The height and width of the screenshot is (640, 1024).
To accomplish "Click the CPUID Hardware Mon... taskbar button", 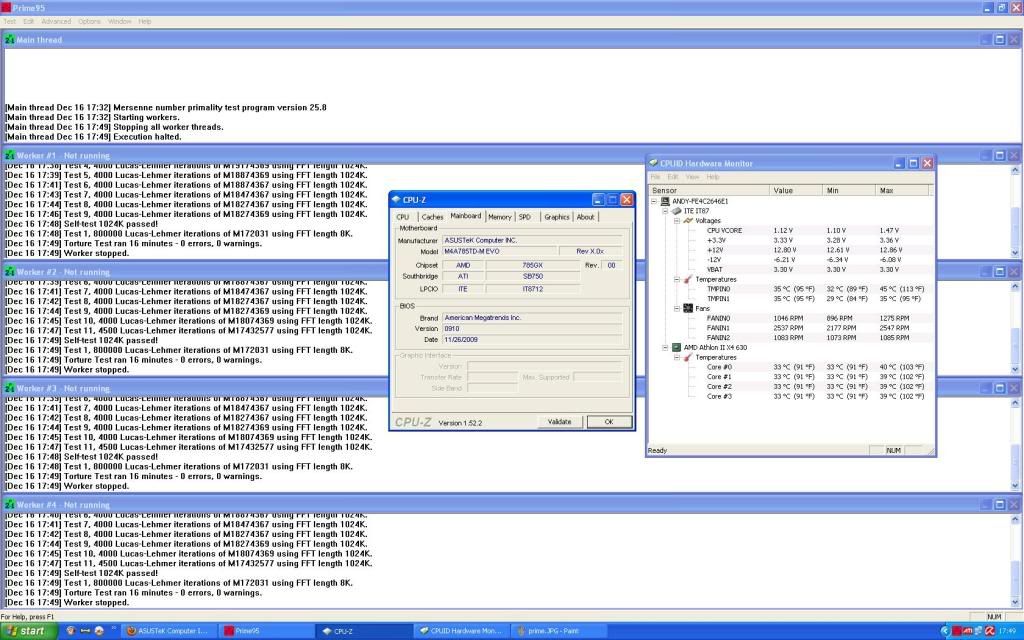I will pyautogui.click(x=463, y=631).
